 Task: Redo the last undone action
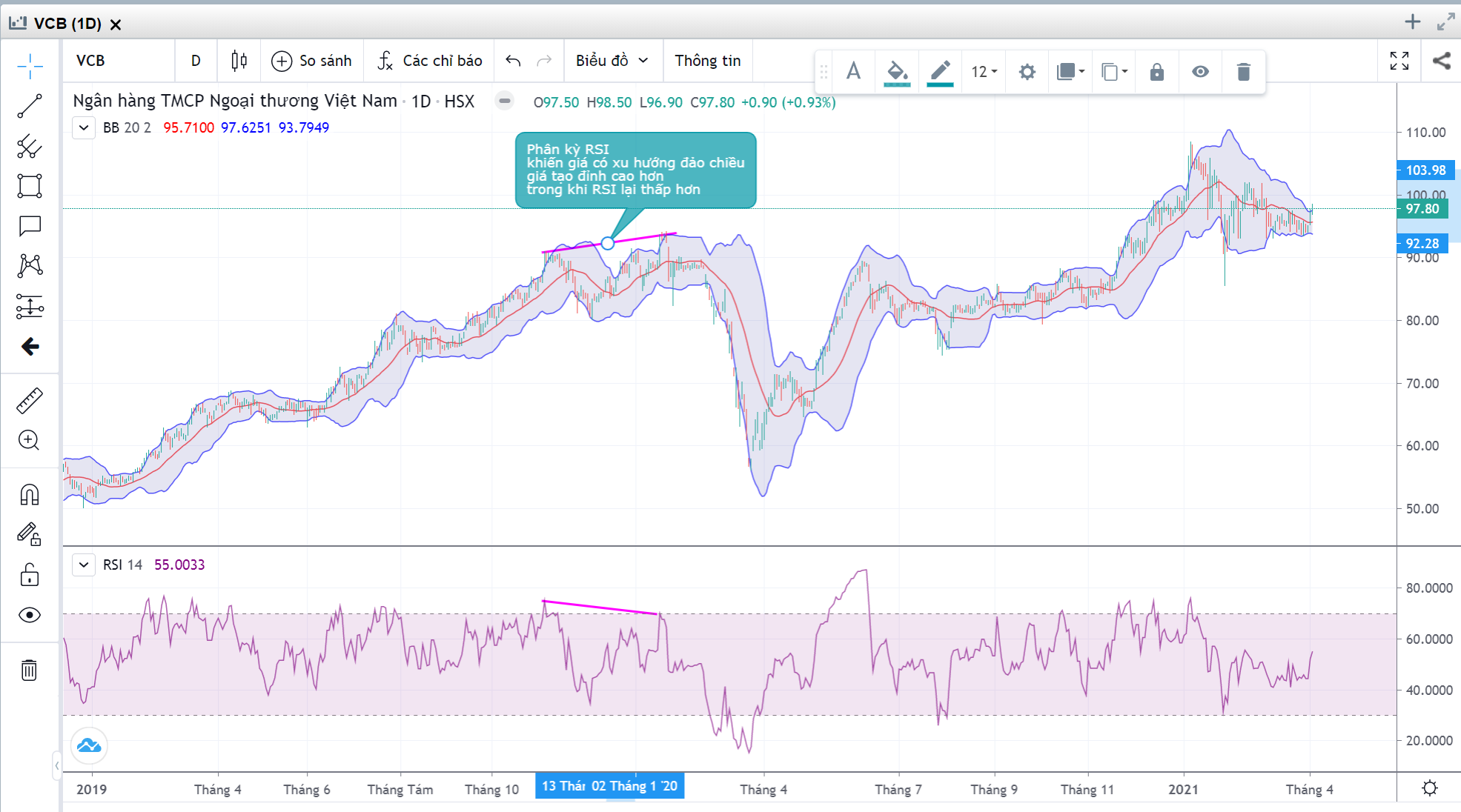pos(544,61)
